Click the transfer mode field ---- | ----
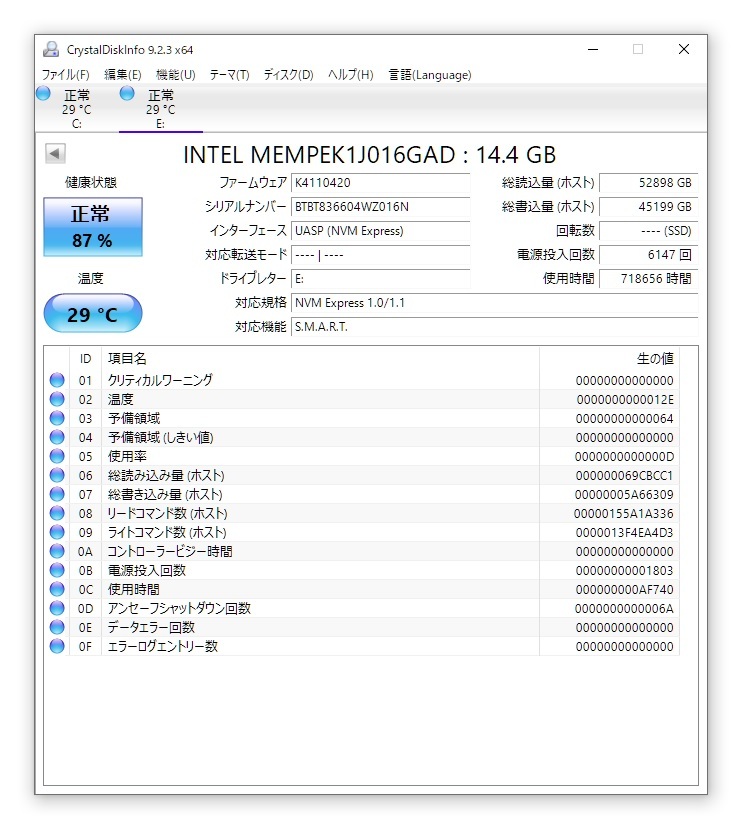The width and height of the screenshot is (742, 838). [381, 255]
